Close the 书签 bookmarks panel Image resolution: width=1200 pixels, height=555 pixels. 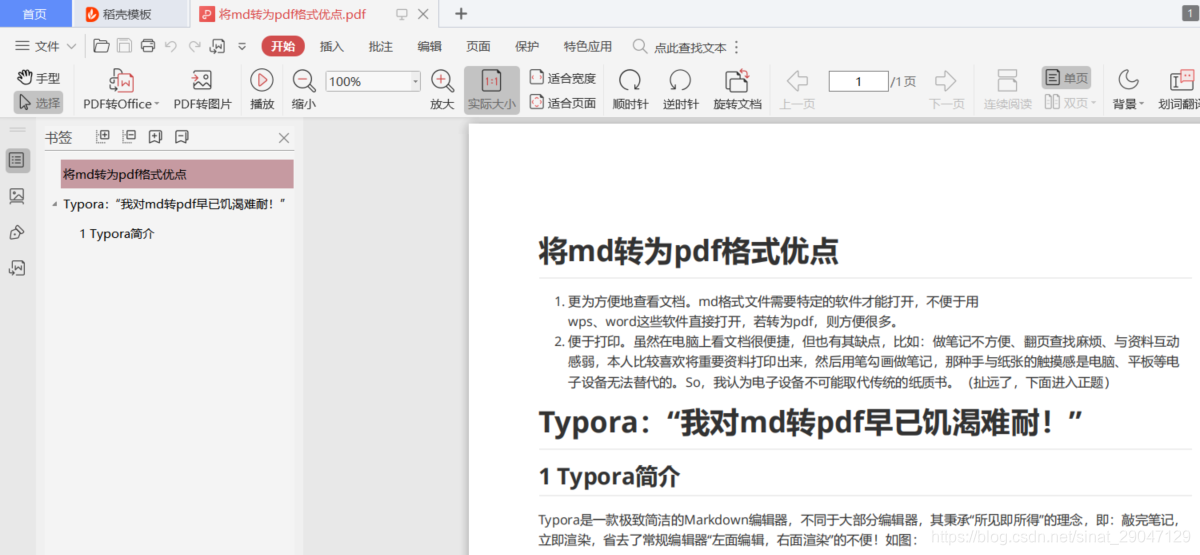pos(284,138)
